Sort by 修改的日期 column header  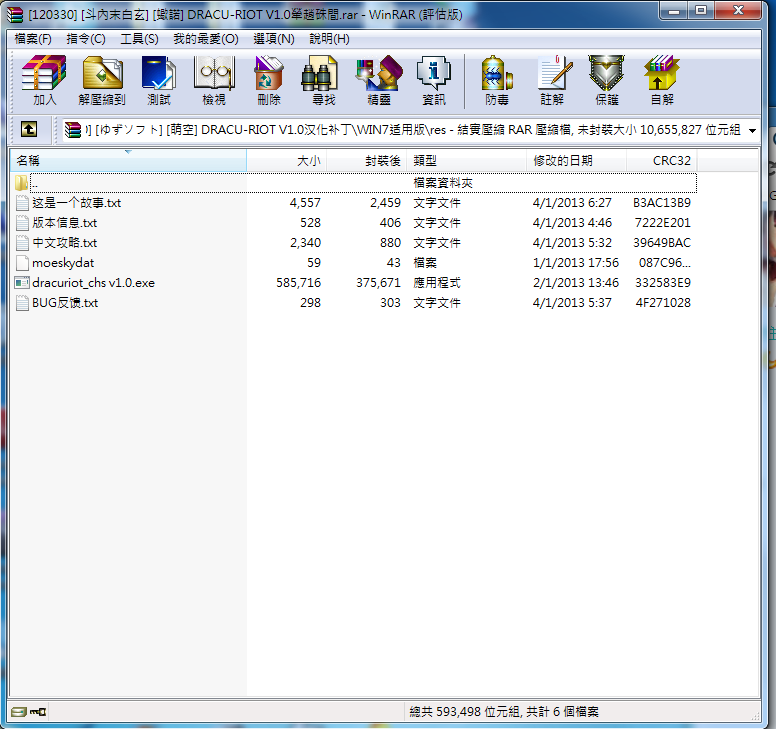[577, 160]
